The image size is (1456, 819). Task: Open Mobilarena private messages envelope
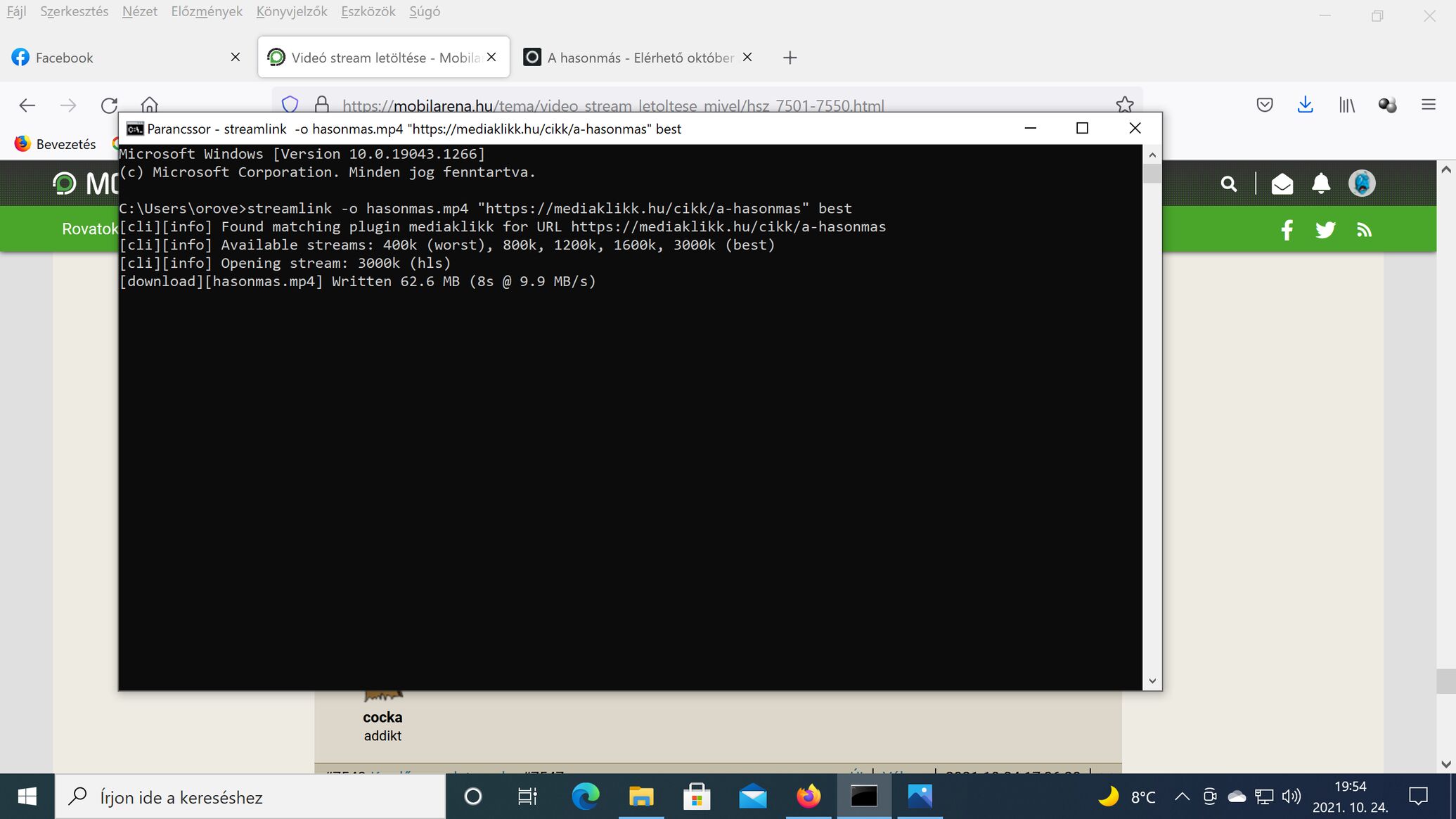coord(1282,184)
